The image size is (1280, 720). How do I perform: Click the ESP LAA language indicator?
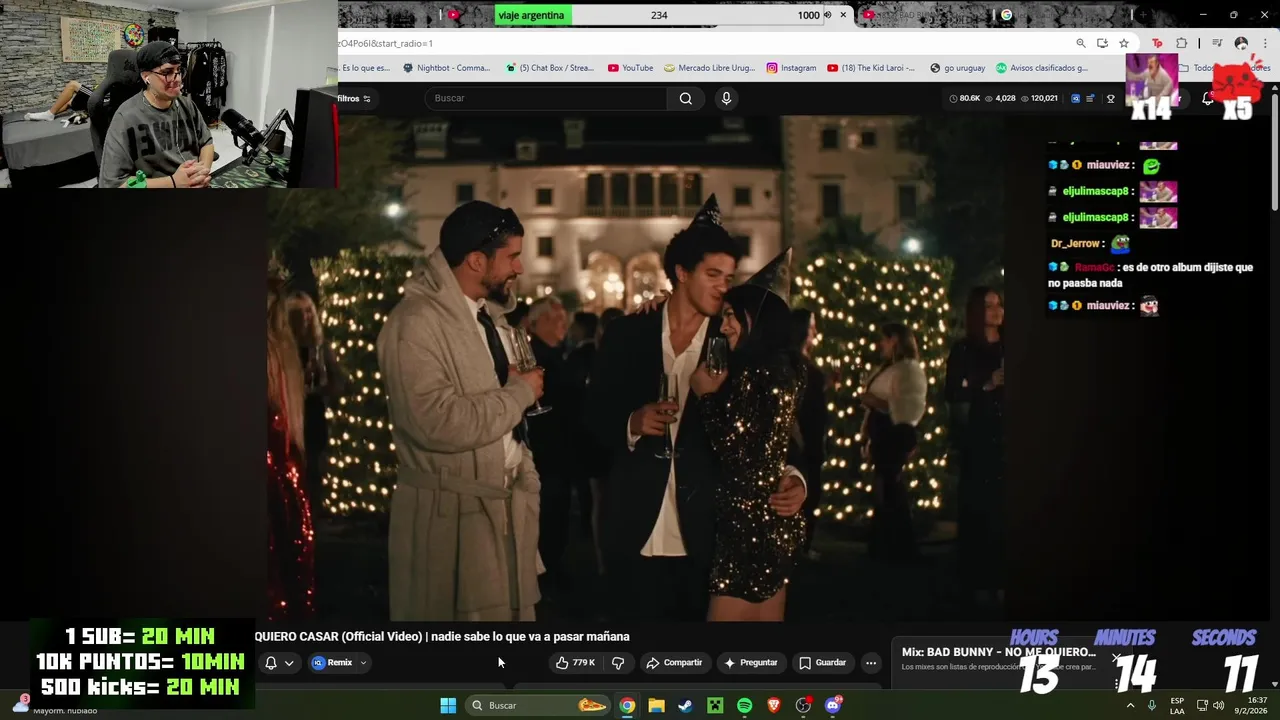pyautogui.click(x=1177, y=705)
